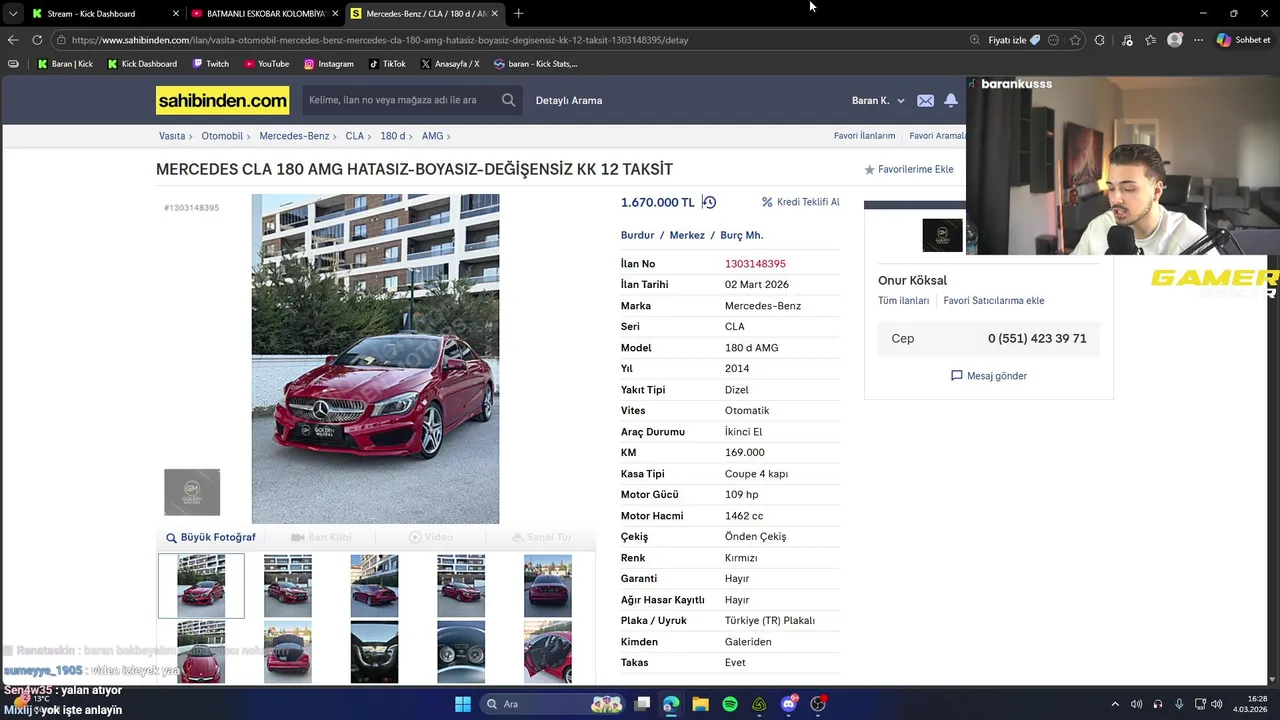The image size is (1280, 720).
Task: Click Mesaj gönder to seller
Action: point(989,376)
